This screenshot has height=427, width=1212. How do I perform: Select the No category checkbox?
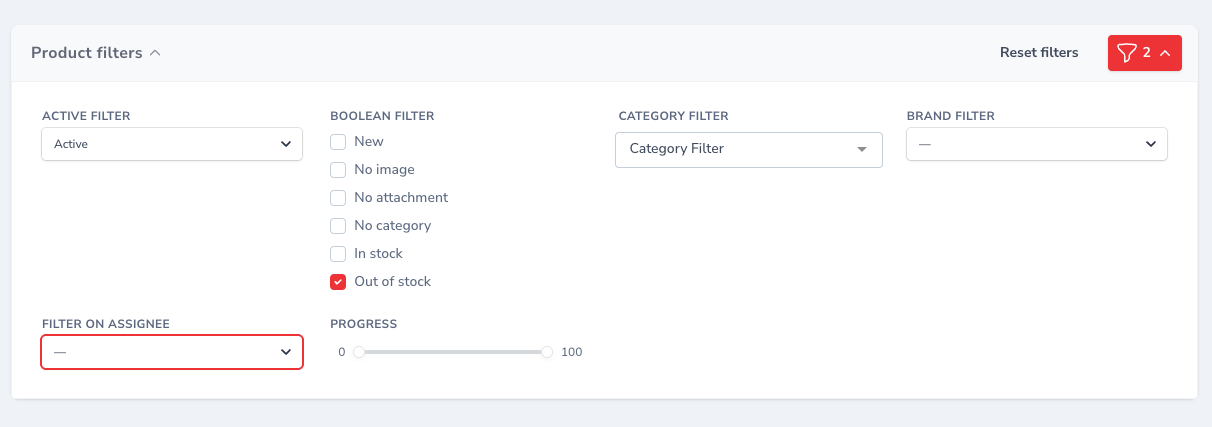tap(338, 226)
